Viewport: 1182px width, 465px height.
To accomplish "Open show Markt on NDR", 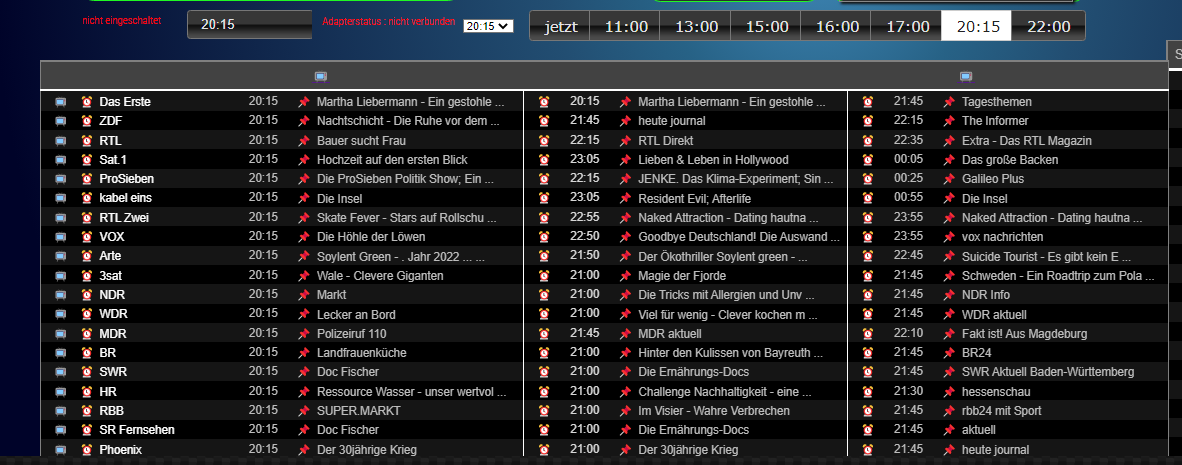I will tap(332, 295).
